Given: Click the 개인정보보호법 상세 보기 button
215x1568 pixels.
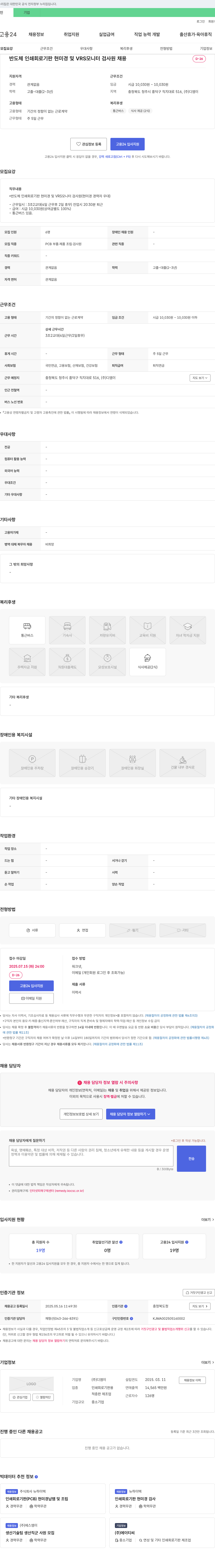Looking at the screenshot, I should point(81,1114).
